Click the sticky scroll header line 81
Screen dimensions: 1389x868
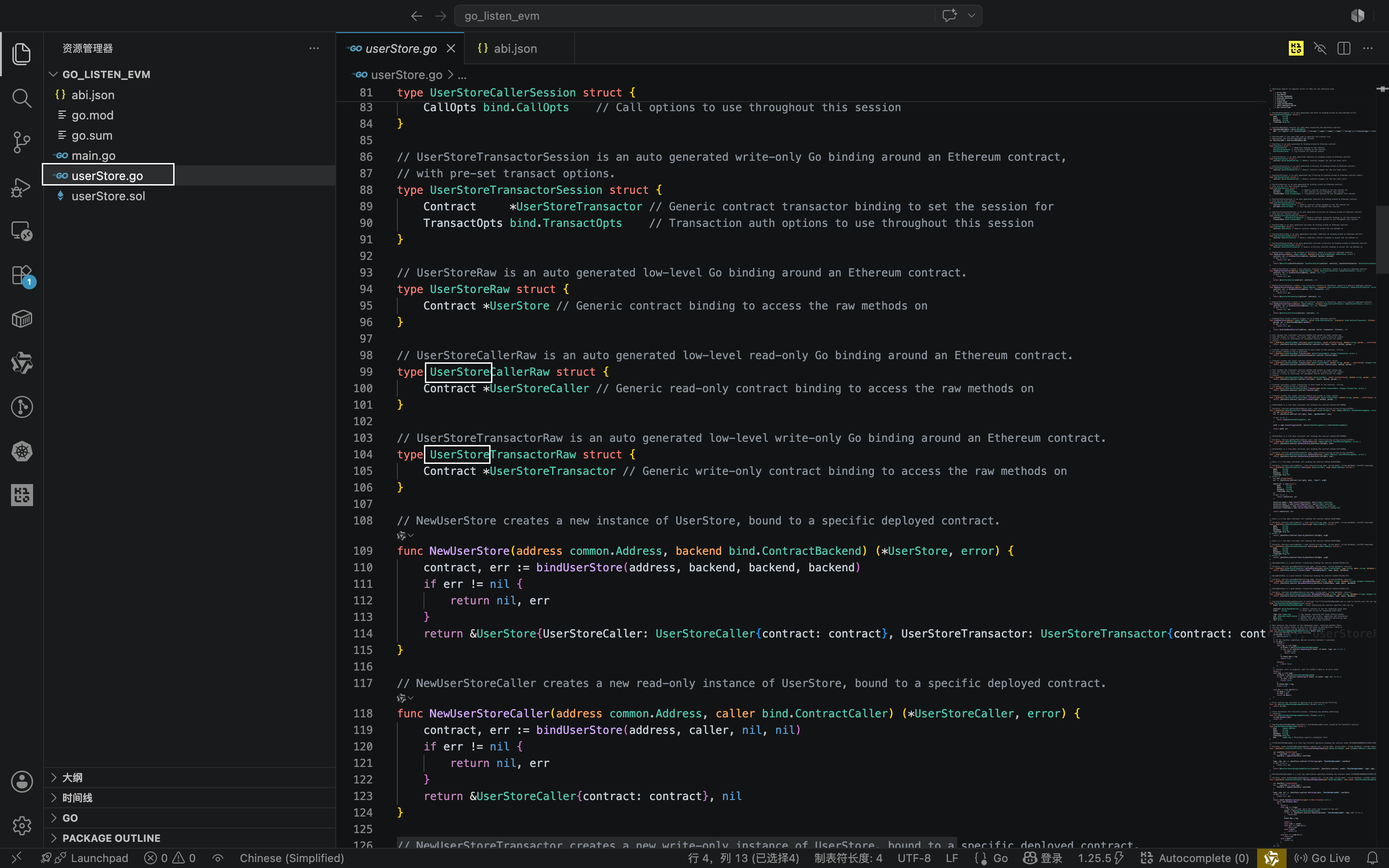(801, 92)
